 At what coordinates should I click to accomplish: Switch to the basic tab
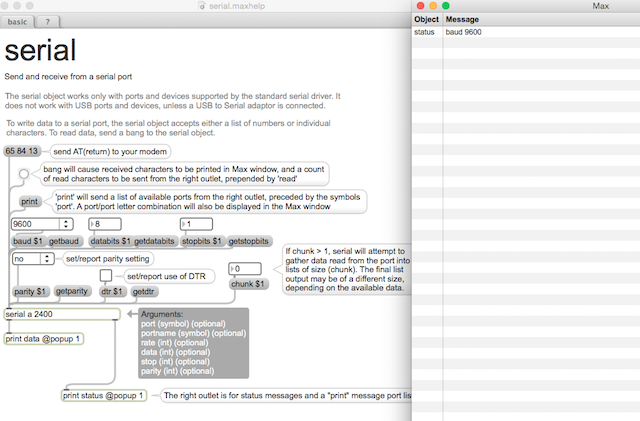17,22
